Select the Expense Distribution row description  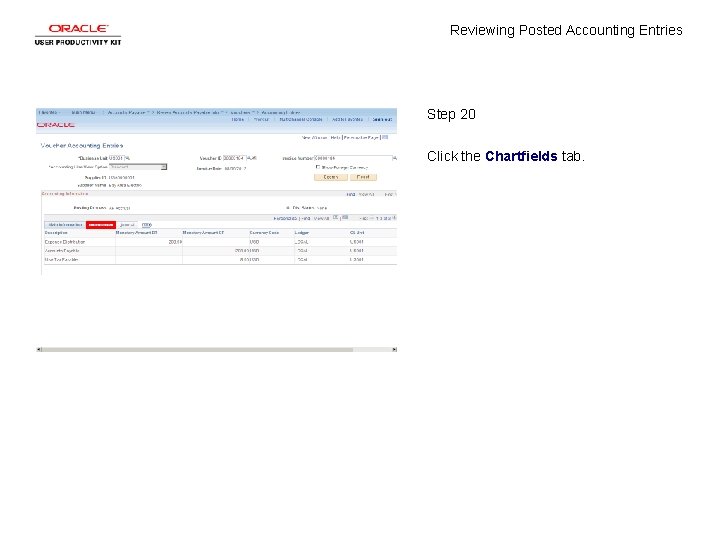point(65,242)
